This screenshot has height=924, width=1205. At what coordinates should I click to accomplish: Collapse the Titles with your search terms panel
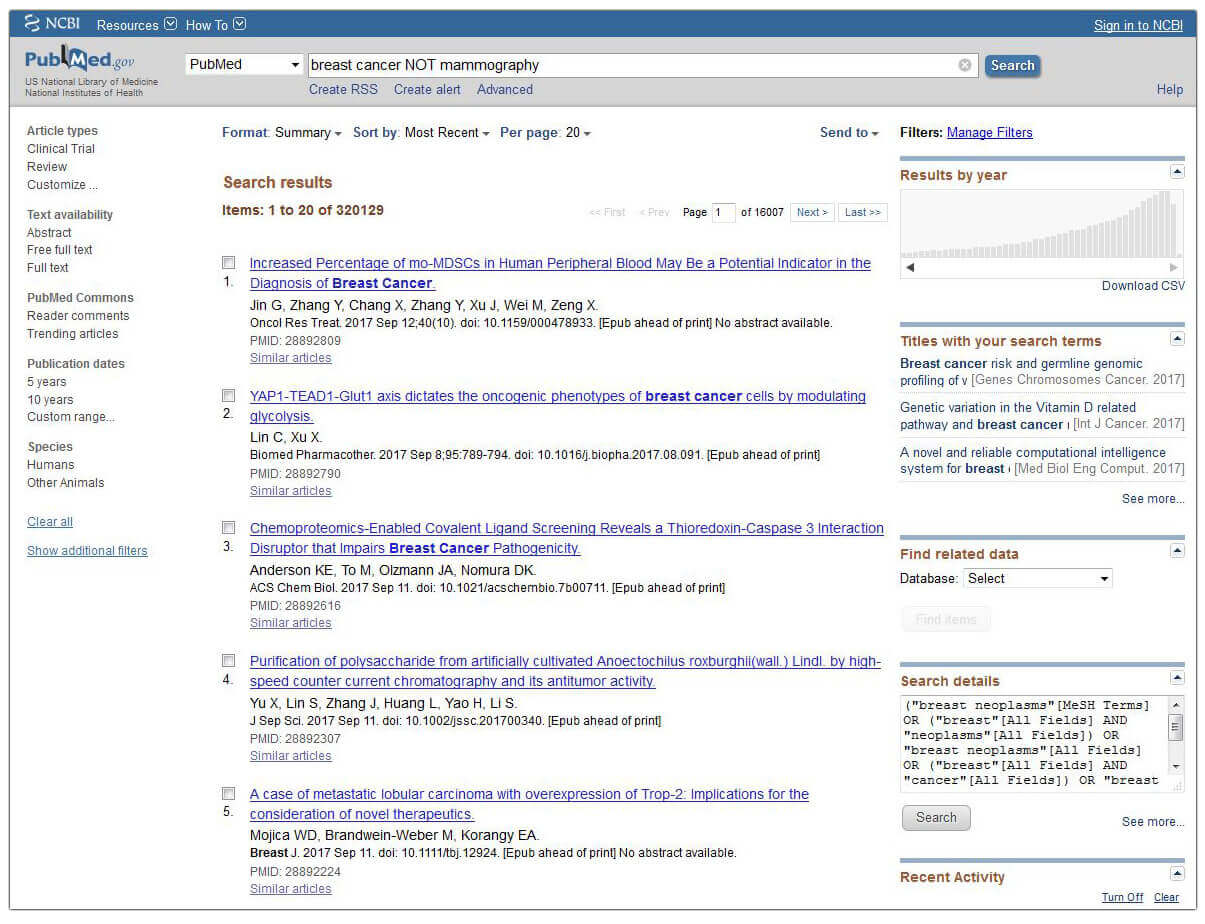point(1177,339)
